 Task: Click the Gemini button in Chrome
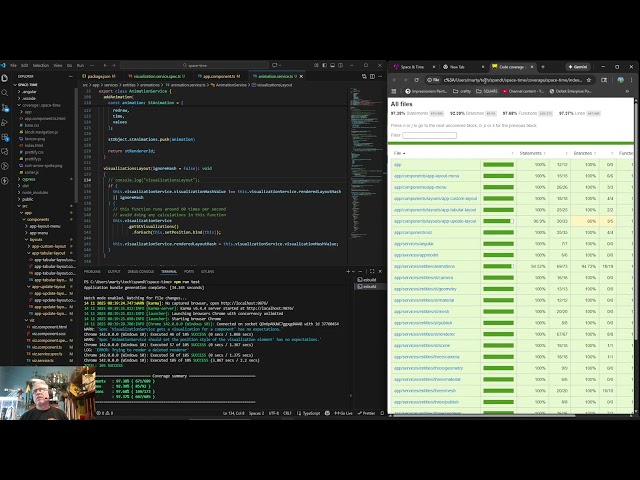click(578, 67)
